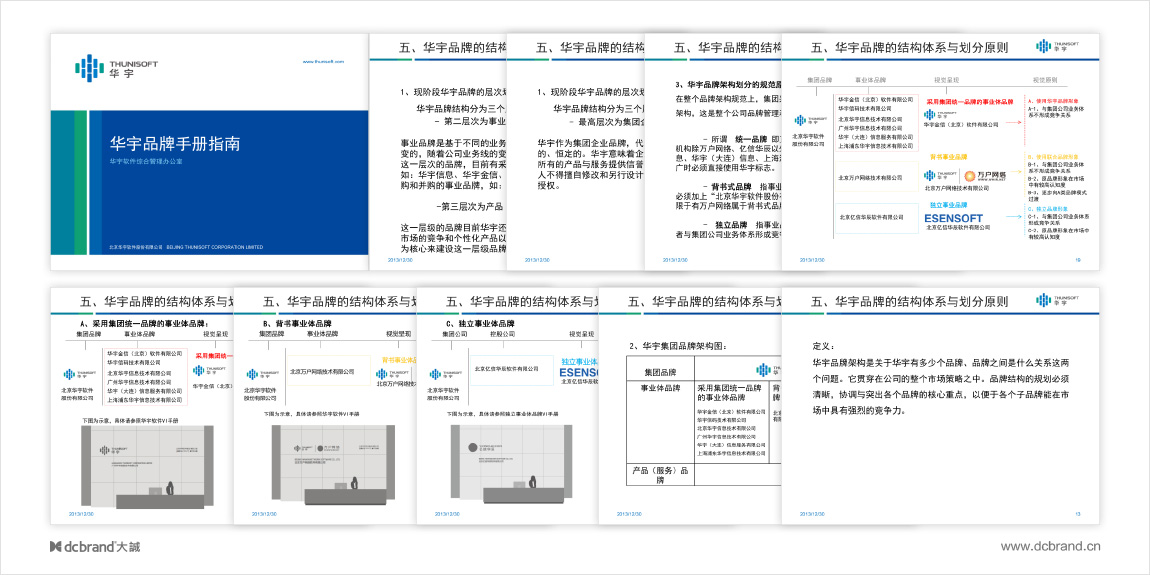Click 控股公司 column header on slide C
The width and height of the screenshot is (1150, 575).
[504, 333]
